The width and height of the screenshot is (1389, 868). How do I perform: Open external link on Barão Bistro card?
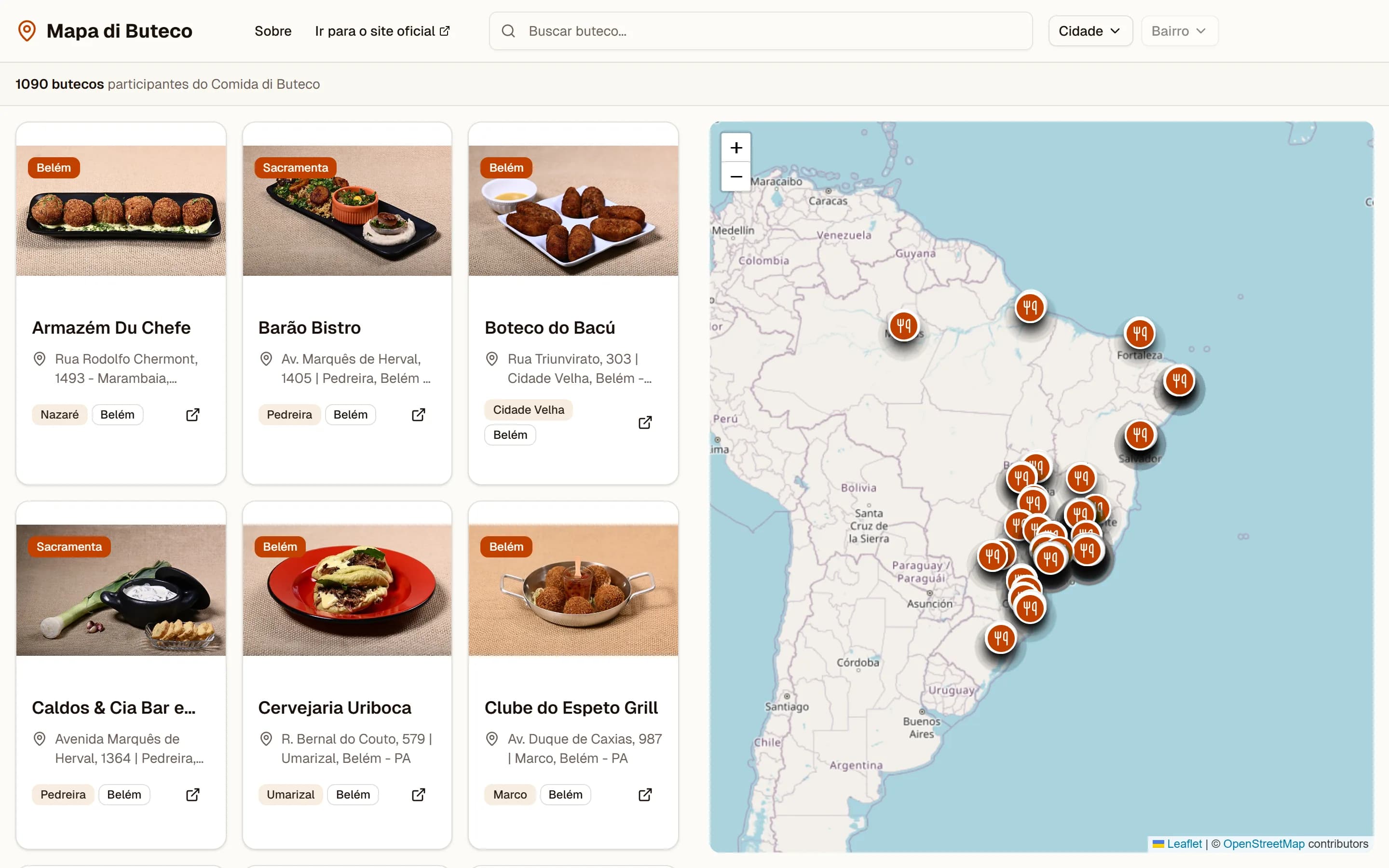point(419,415)
